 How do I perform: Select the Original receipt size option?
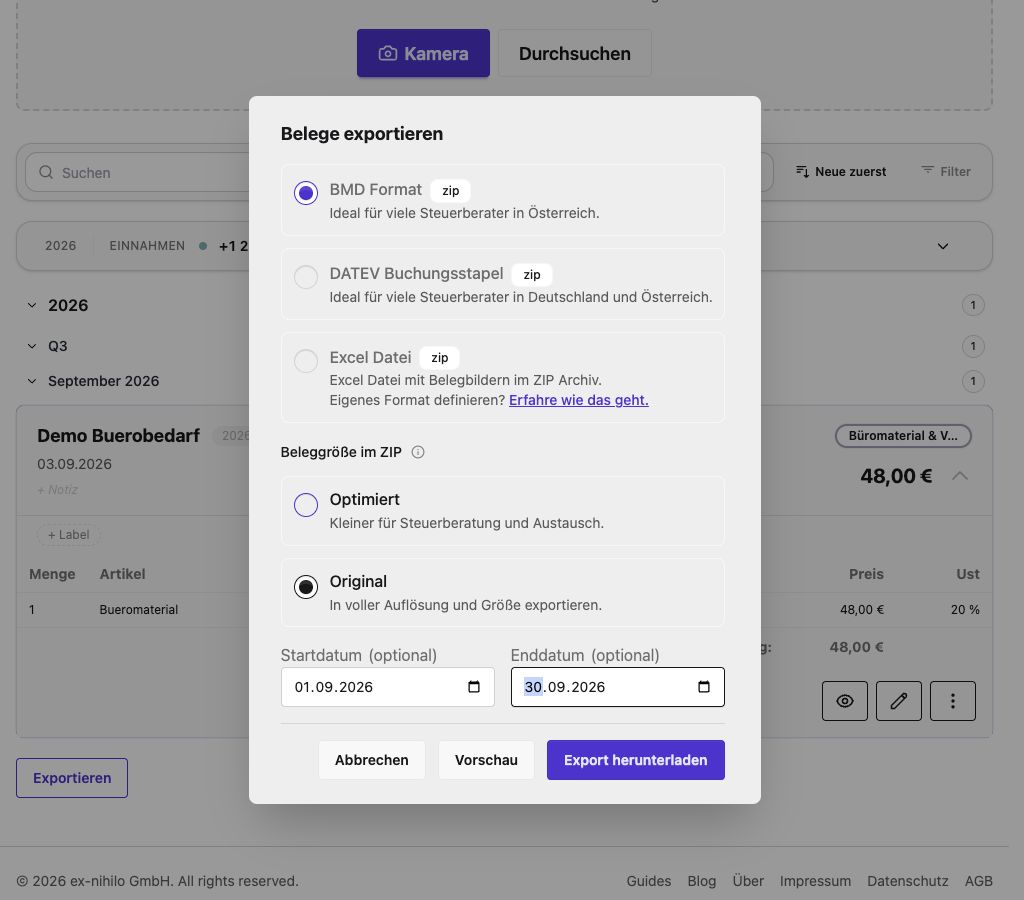[x=306, y=587]
